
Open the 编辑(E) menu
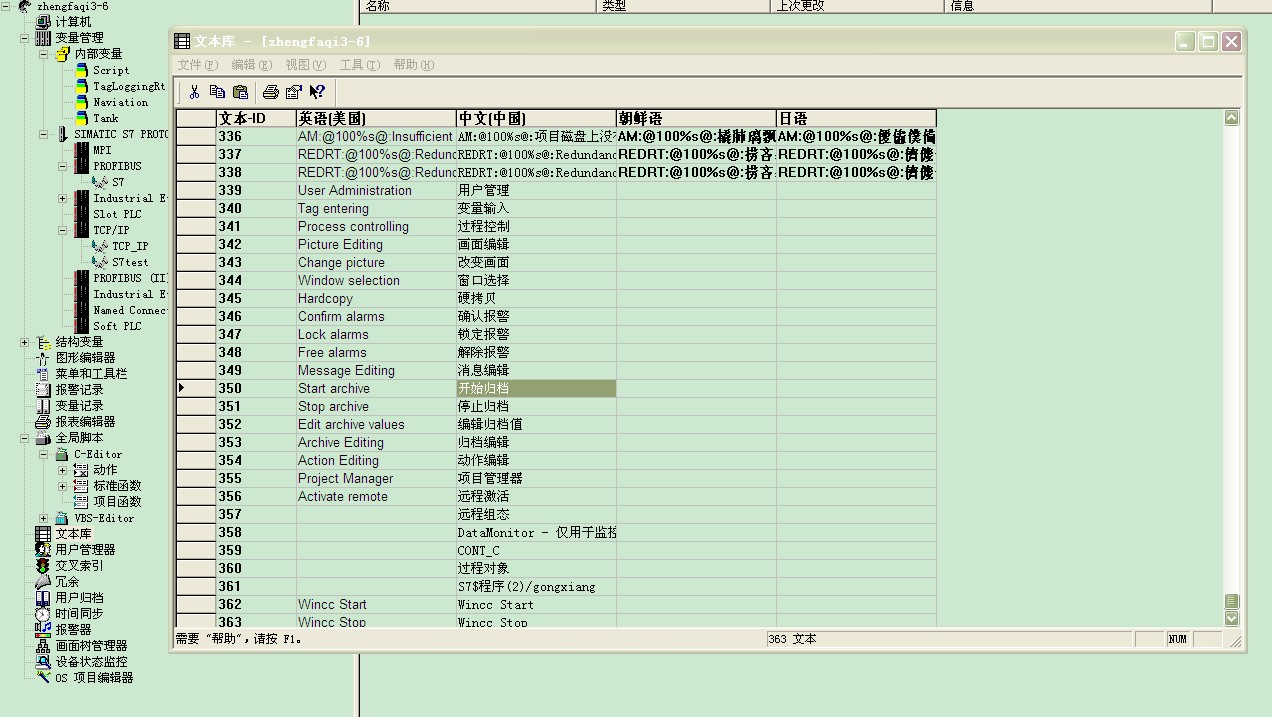pos(251,65)
